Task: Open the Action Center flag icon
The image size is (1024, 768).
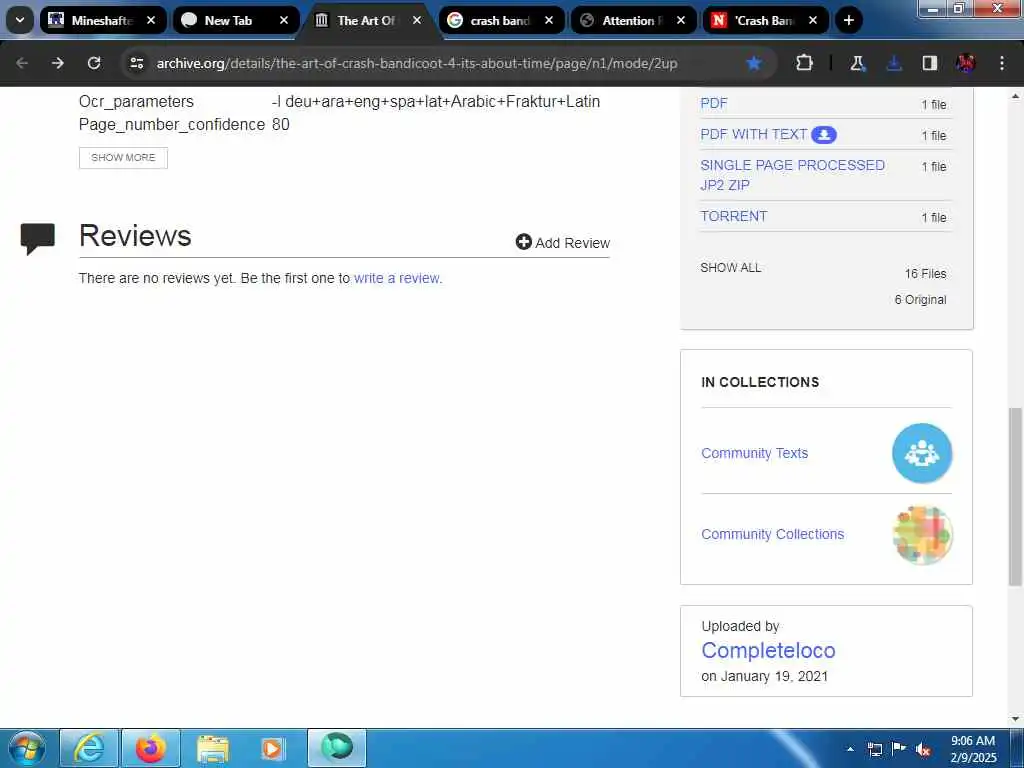Action: (x=899, y=749)
